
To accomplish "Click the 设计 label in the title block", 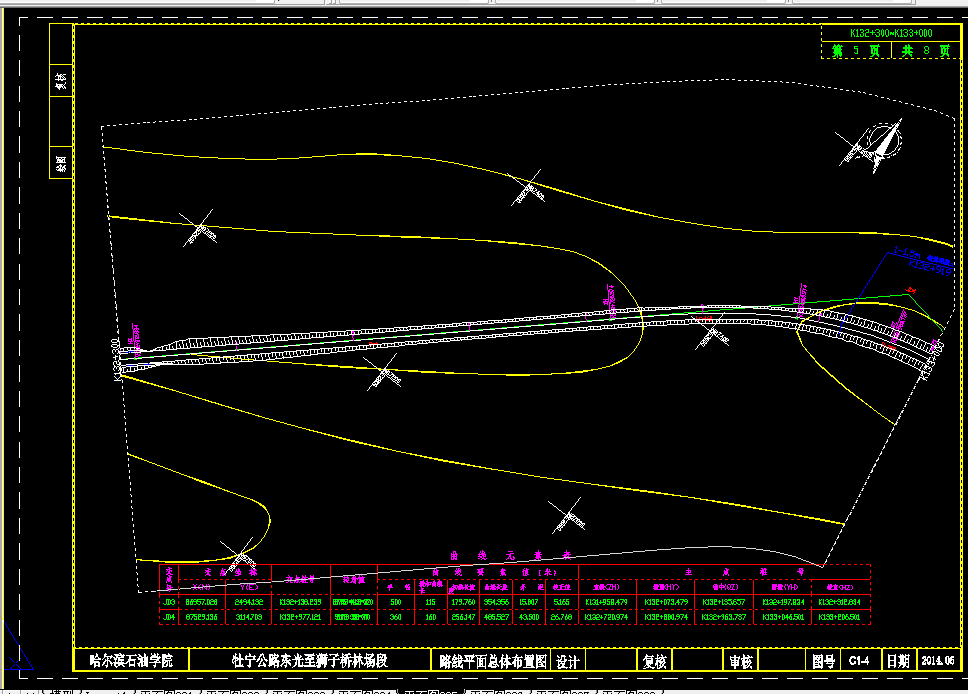I will (x=567, y=662).
